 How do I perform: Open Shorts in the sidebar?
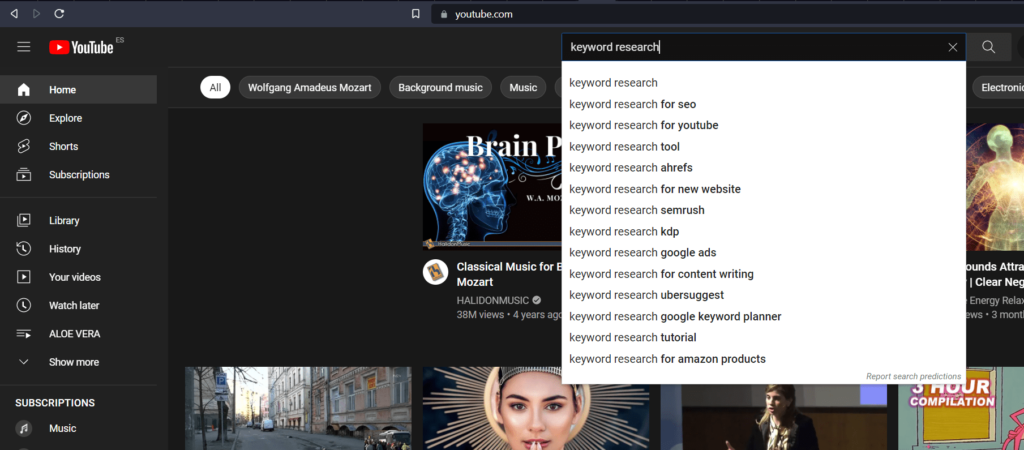(x=78, y=146)
